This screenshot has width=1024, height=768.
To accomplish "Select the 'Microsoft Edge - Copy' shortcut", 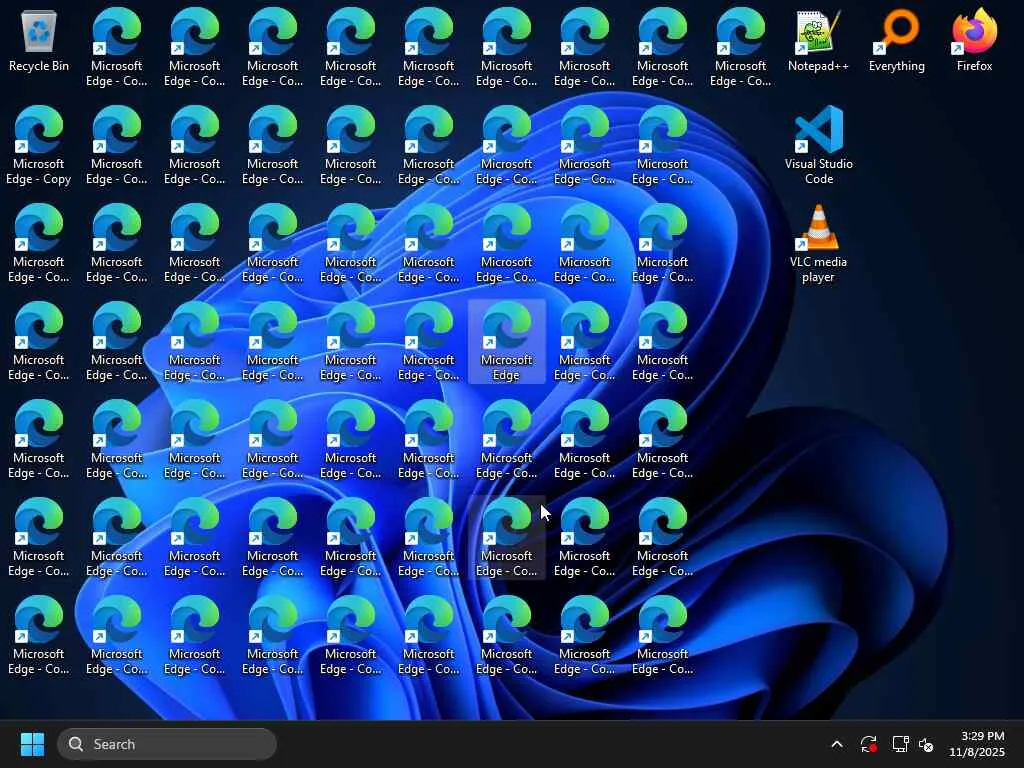I will [x=39, y=145].
